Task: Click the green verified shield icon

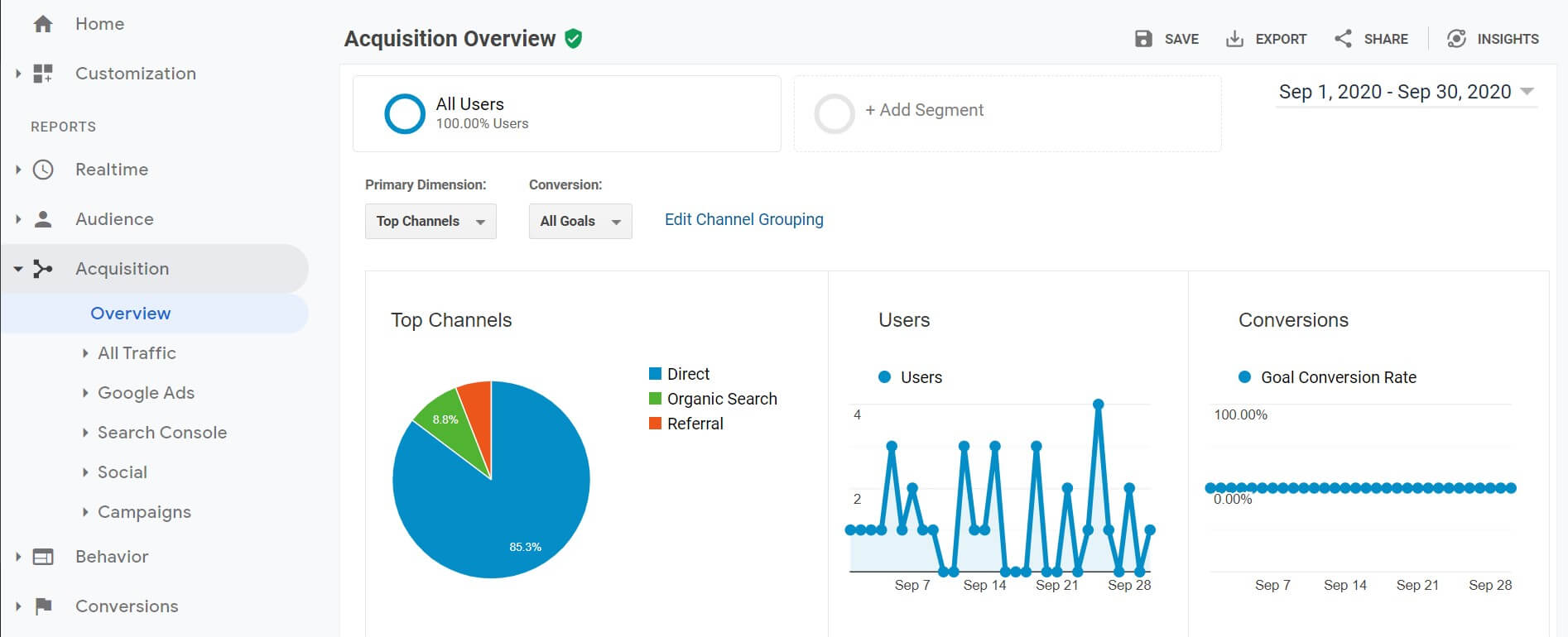Action: click(573, 38)
